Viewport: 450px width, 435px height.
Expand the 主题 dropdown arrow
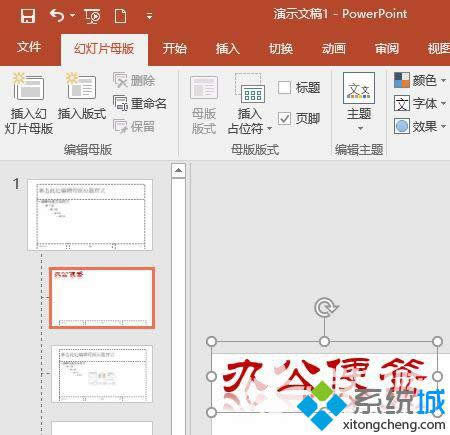click(360, 128)
